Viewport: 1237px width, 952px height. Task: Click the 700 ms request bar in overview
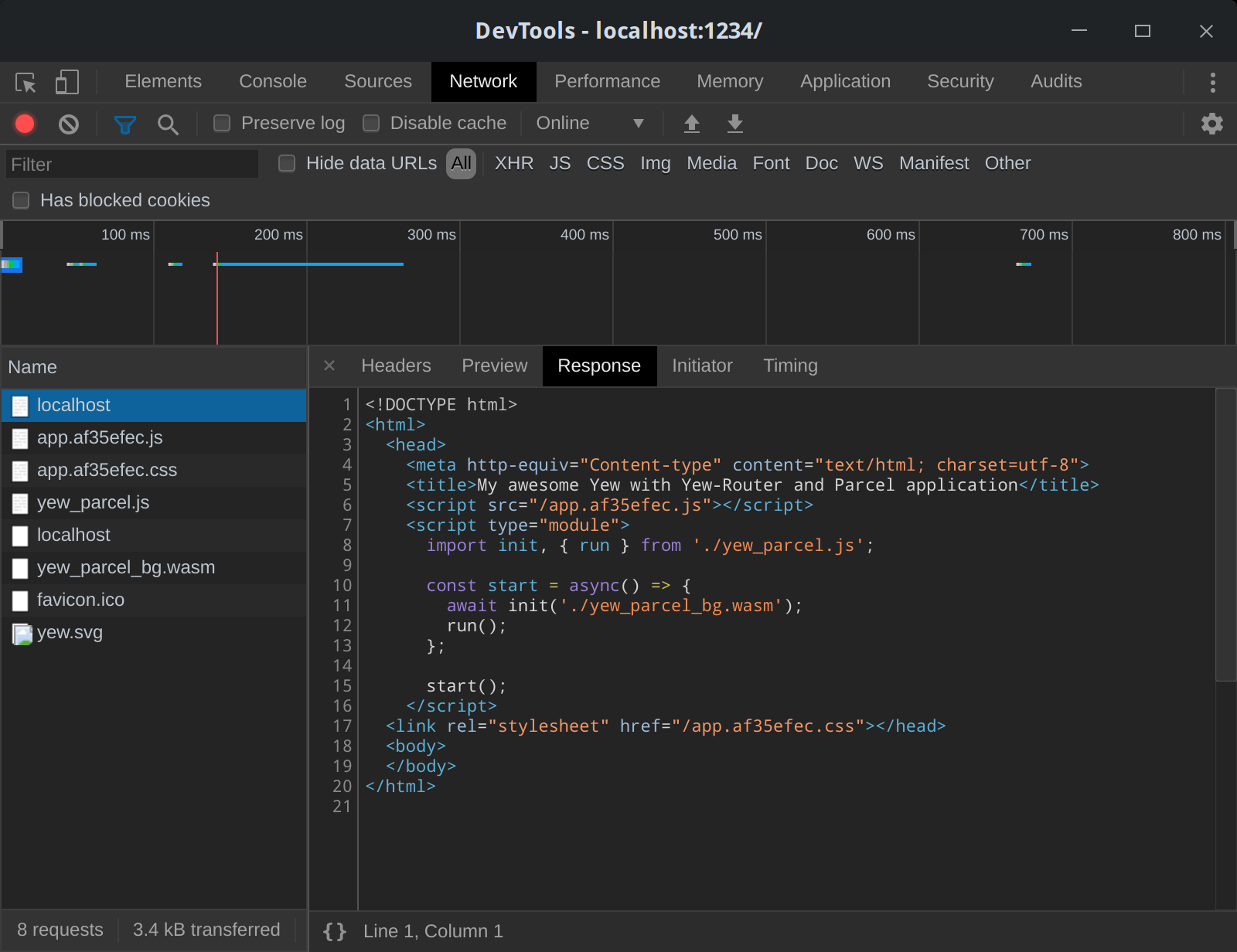(x=1024, y=264)
